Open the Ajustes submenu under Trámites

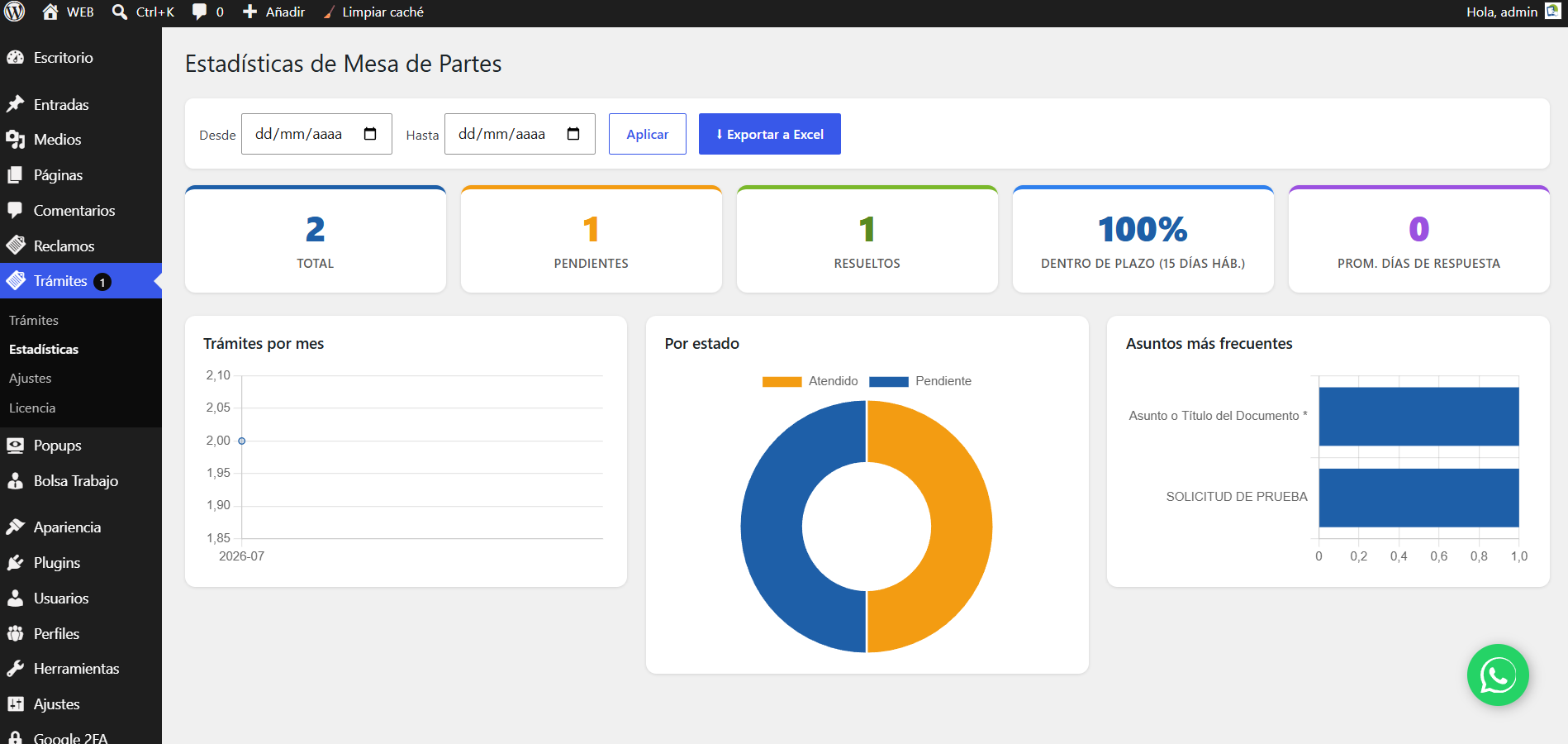[x=31, y=379]
